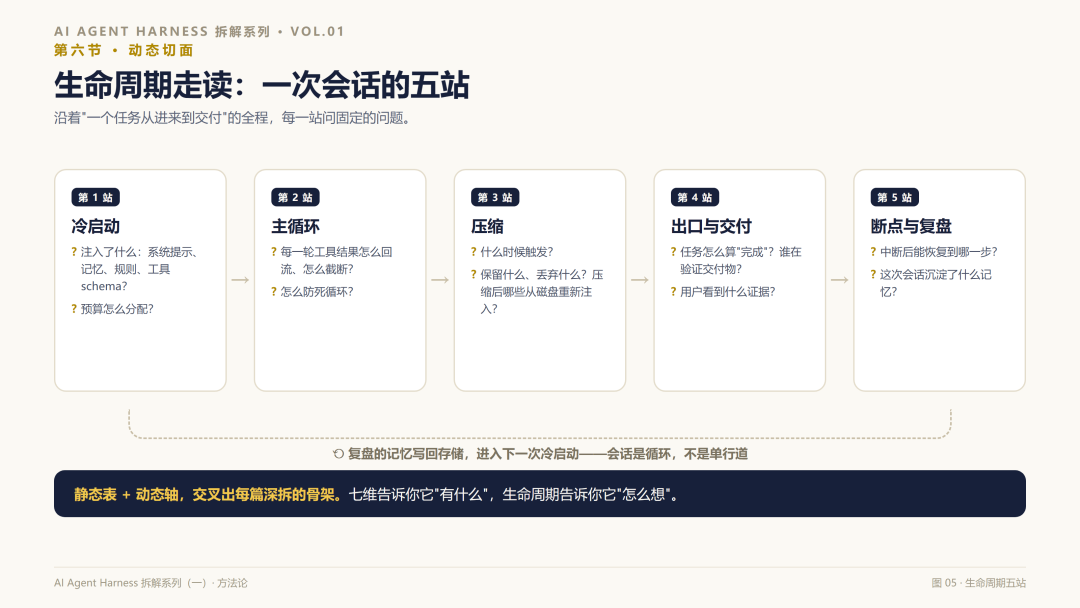Click the banner sentence starting 七维告诉你它"有什么"

click(x=514, y=494)
